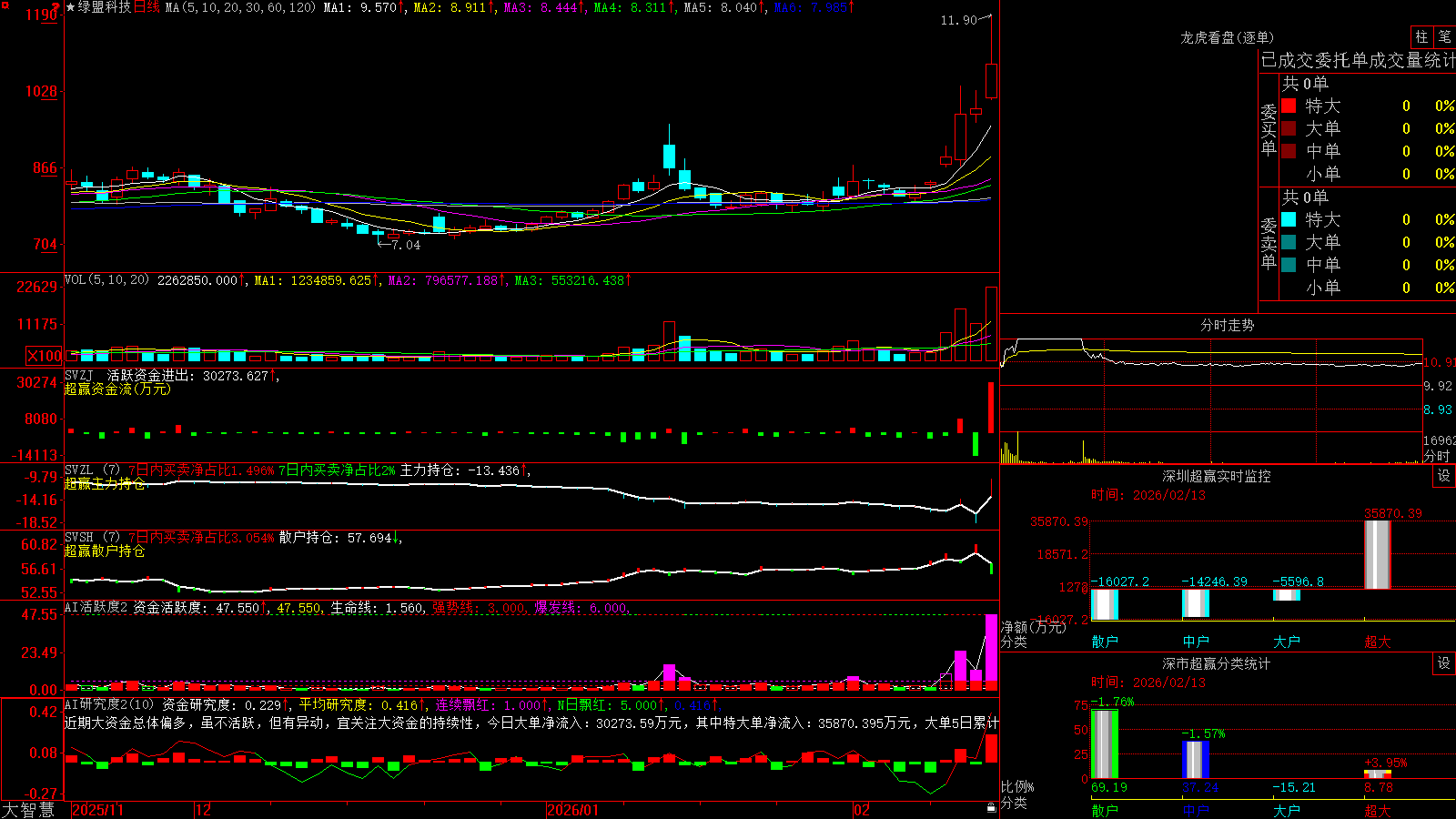Select 中户 category in 深圳超赢实时监控
The width and height of the screenshot is (1456, 819).
coord(1196,642)
